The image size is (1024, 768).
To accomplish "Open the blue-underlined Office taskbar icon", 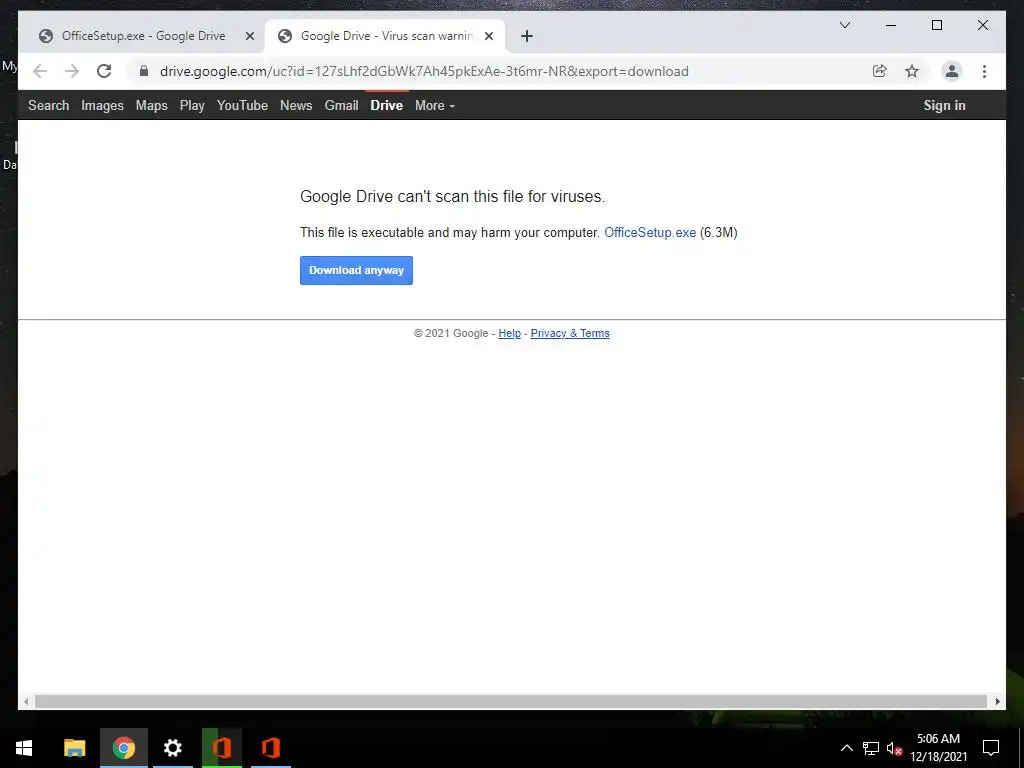I will click(271, 748).
